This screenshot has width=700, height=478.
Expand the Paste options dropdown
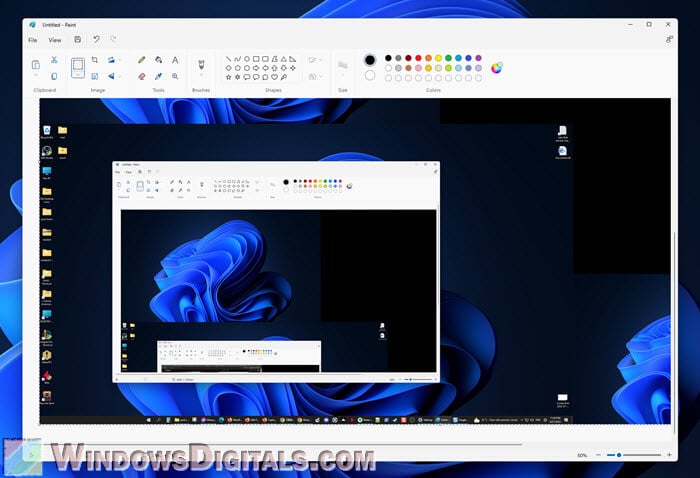pyautogui.click(x=36, y=75)
